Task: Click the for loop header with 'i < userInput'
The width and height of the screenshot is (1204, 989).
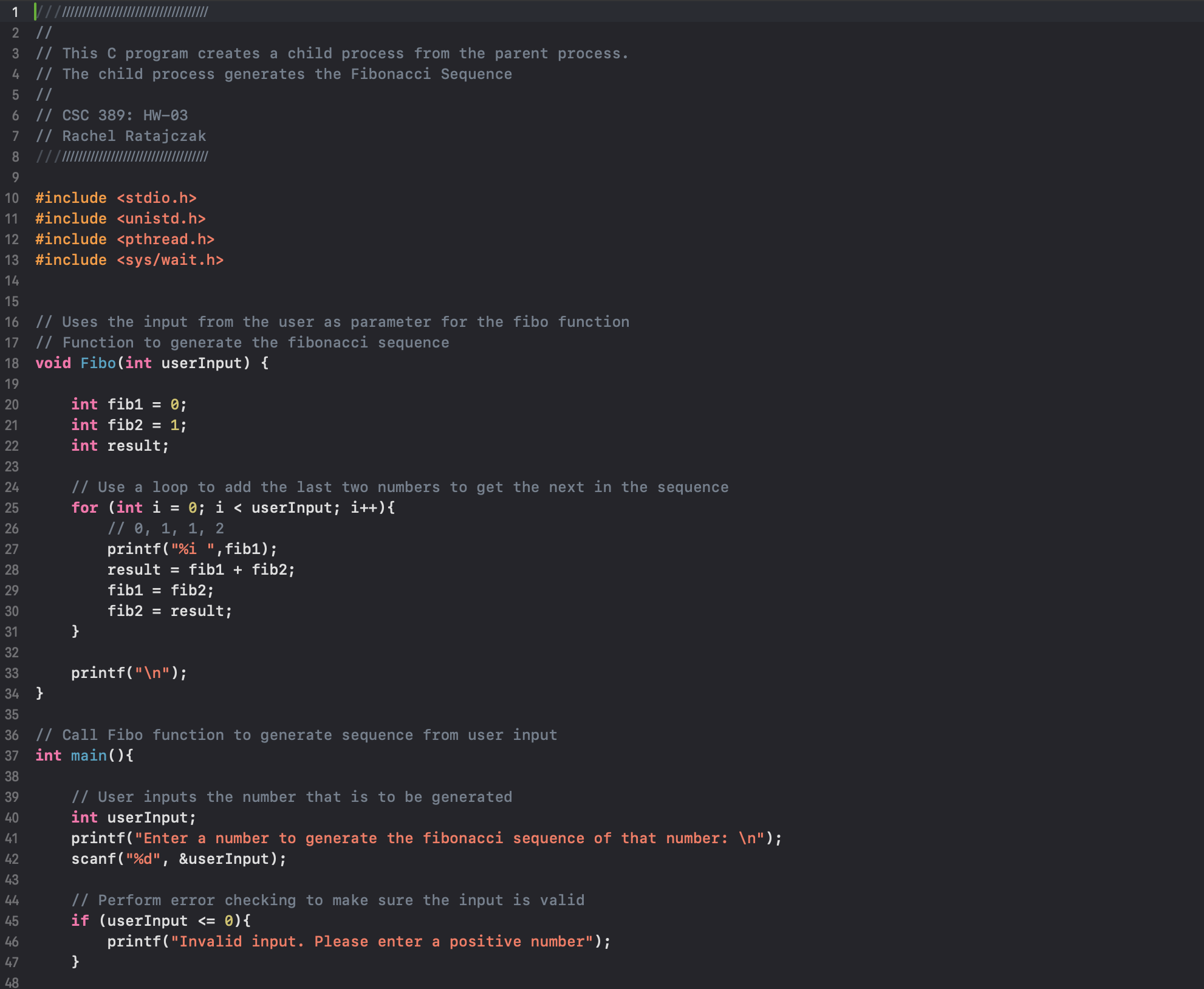Action: point(233,508)
